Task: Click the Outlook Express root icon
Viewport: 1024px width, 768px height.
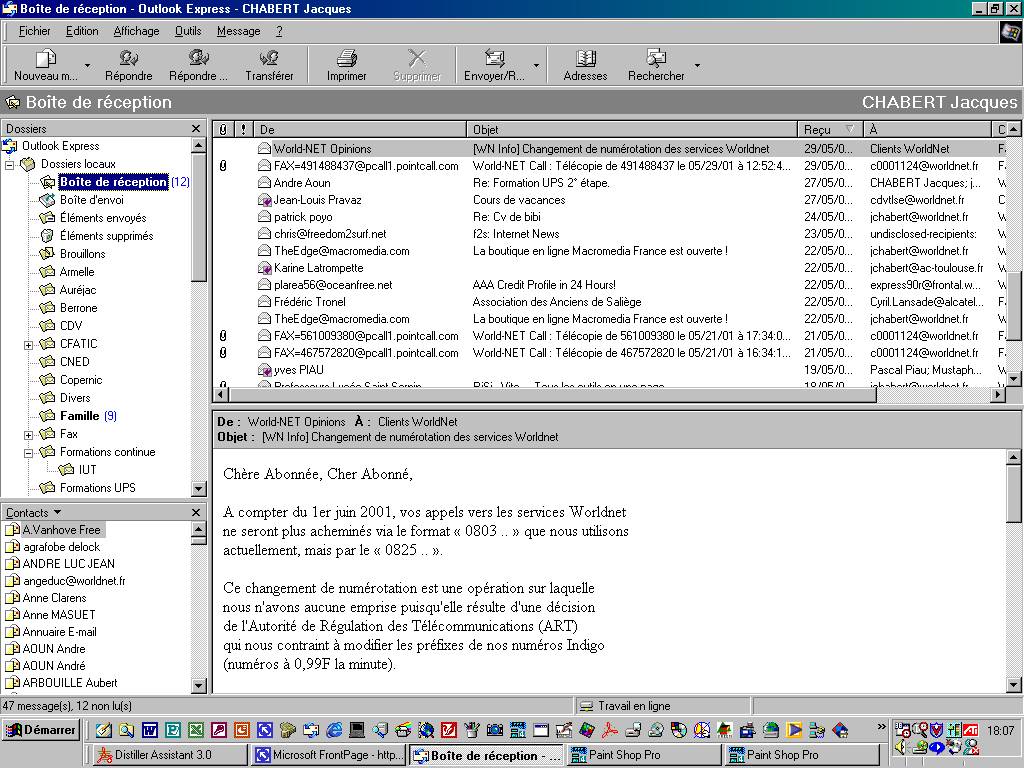Action: pos(10,146)
